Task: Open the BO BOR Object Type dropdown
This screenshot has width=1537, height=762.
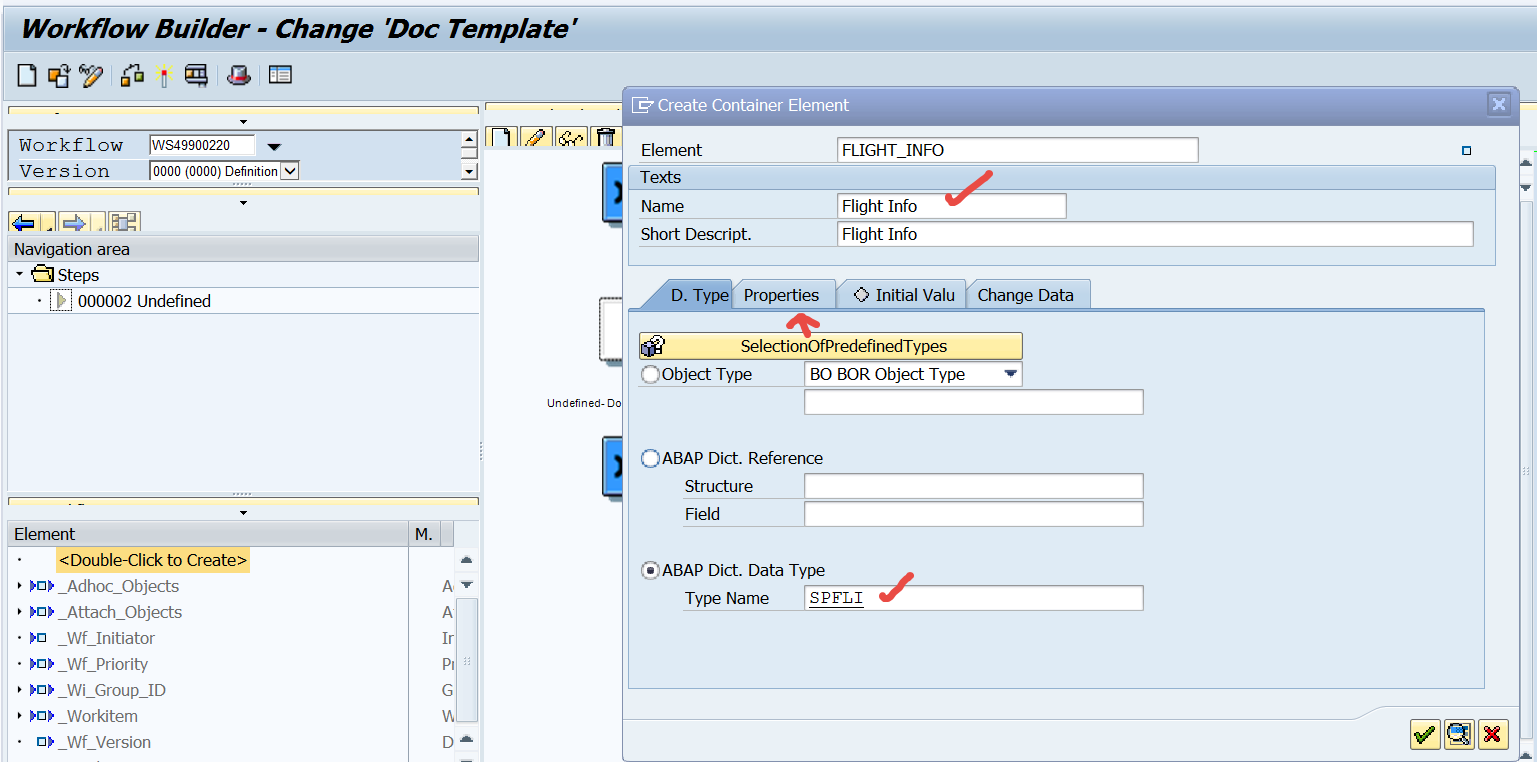Action: [1011, 374]
